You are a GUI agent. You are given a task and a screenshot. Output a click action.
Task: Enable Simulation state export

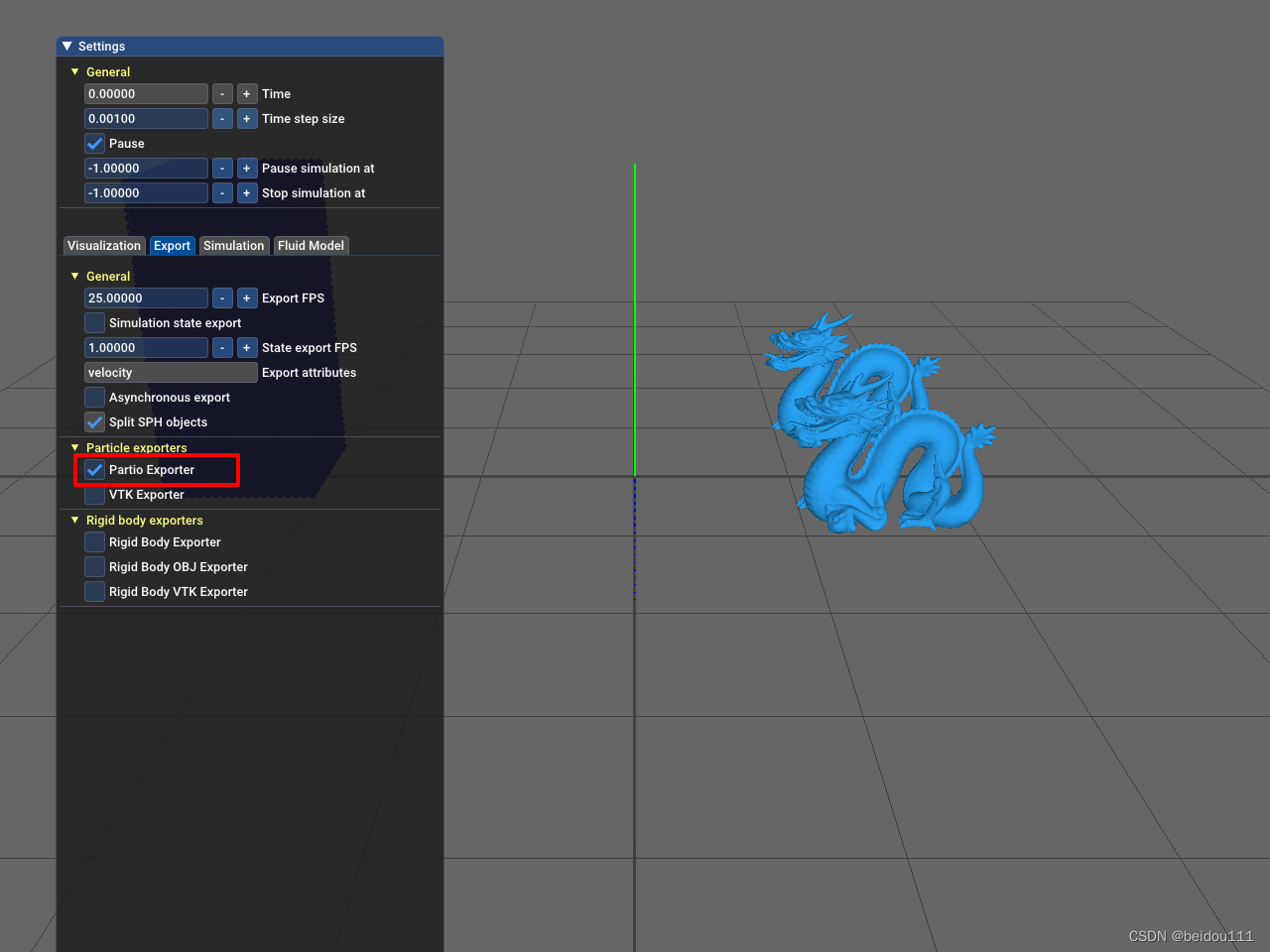94,323
